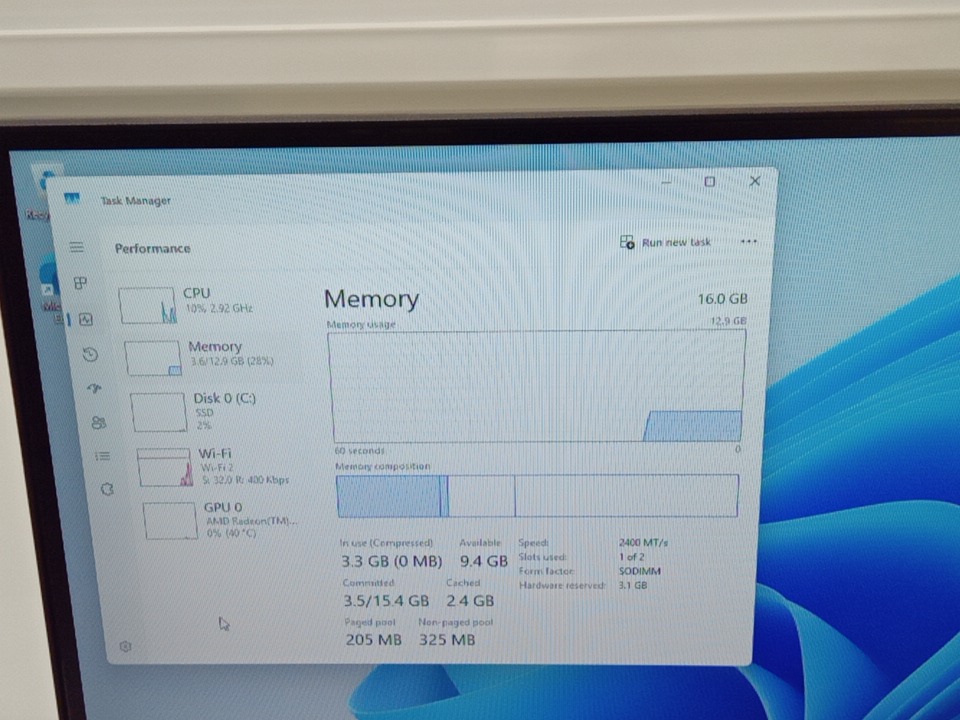Viewport: 960px width, 720px height.
Task: Minimize the Task Manager window
Action: coord(667,182)
